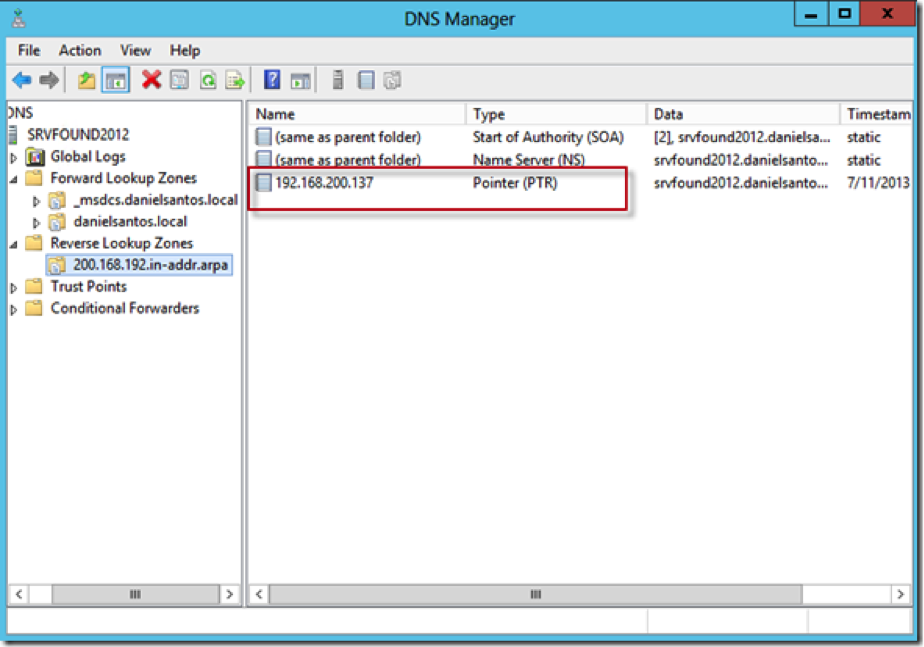Click the 7/11/2013 timestamp cell
Image resolution: width=924 pixels, height=647 pixels.
[878, 183]
